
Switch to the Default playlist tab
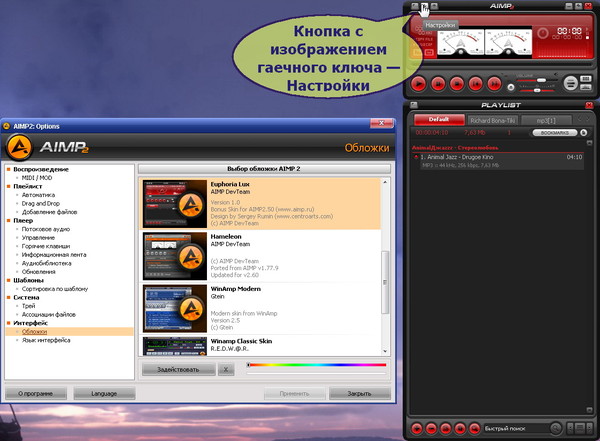click(439, 120)
